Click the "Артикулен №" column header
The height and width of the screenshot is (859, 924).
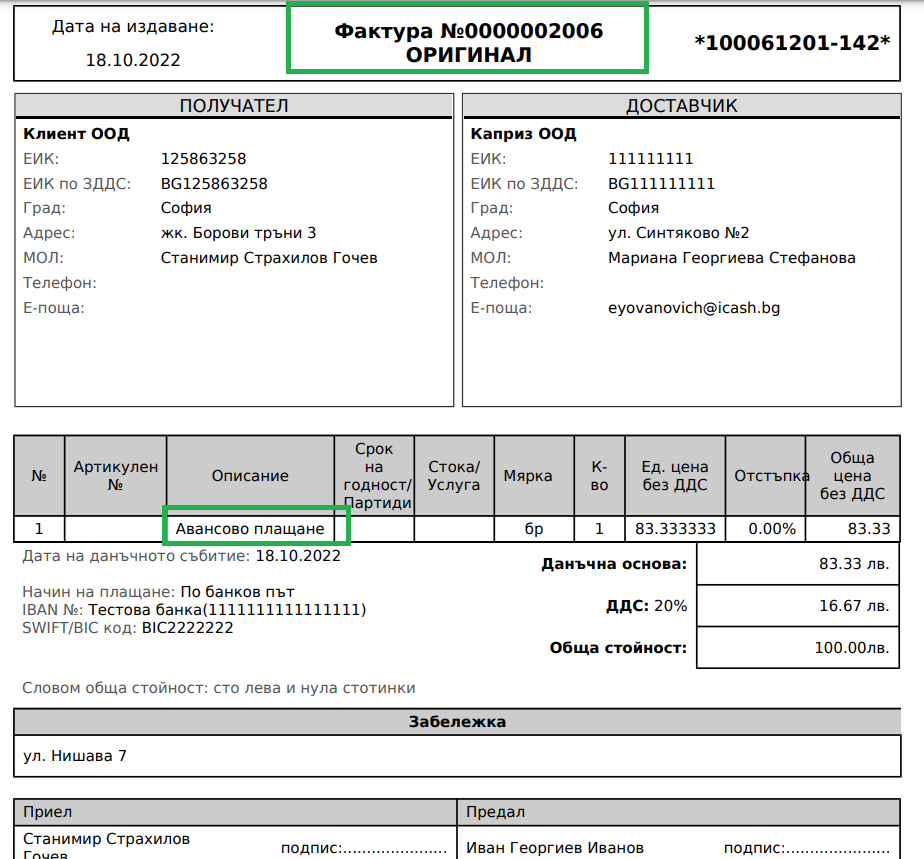point(116,476)
